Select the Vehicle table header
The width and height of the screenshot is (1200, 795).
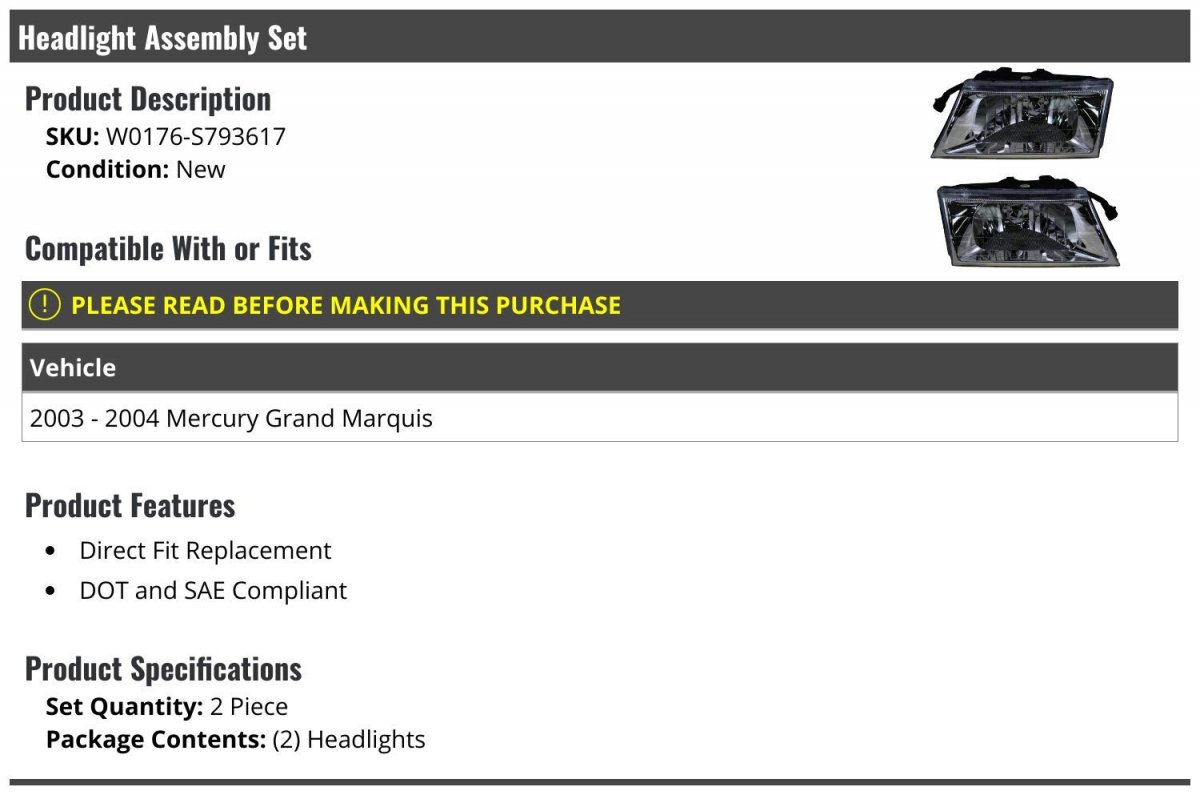click(x=600, y=367)
